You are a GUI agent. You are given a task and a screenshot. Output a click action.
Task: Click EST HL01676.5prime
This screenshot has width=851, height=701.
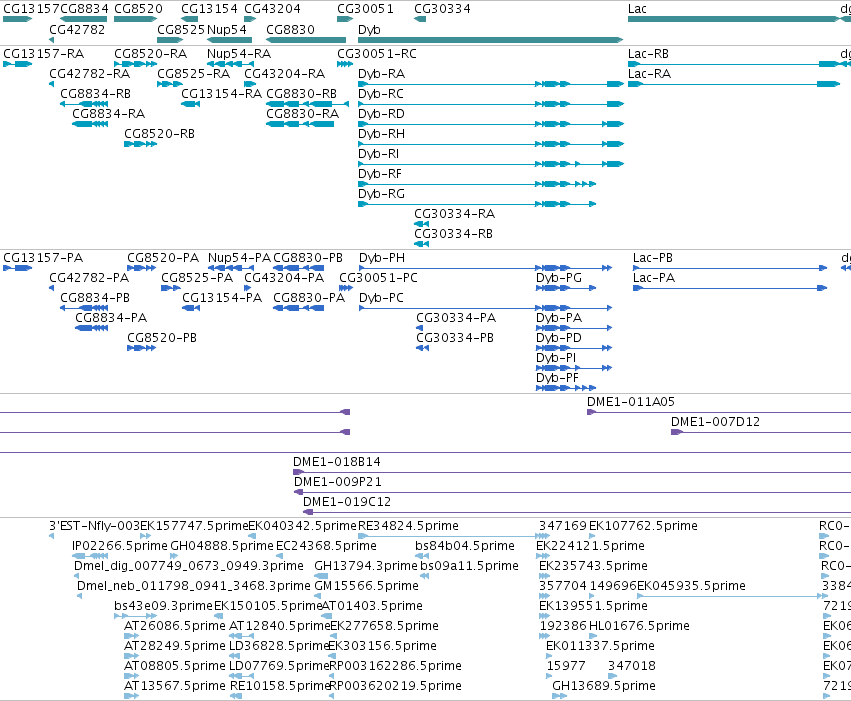click(639, 626)
